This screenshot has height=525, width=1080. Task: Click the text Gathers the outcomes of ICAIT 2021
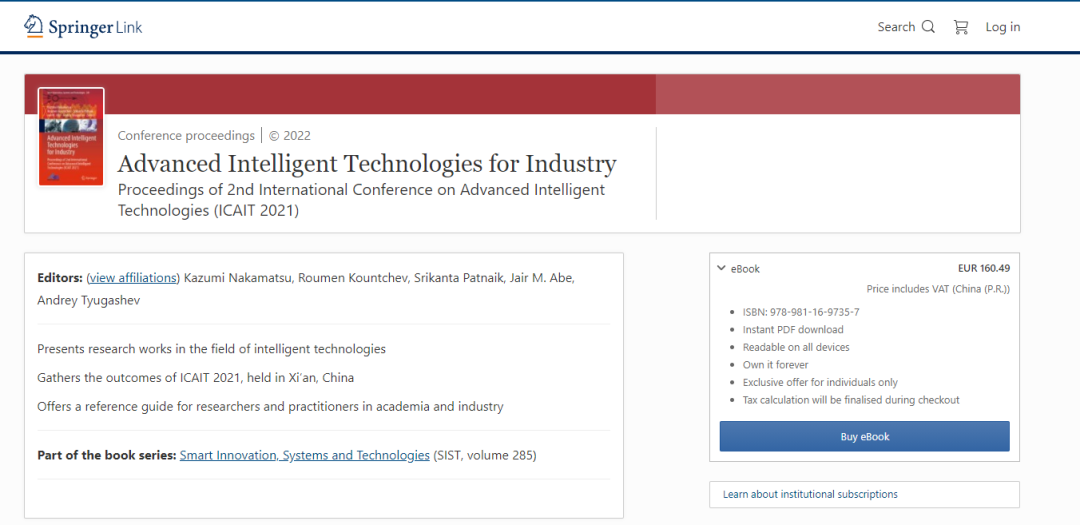click(196, 378)
